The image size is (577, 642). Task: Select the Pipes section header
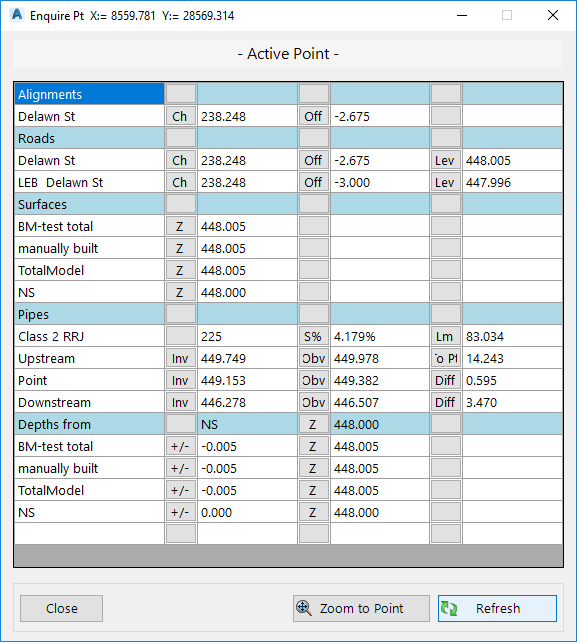89,314
